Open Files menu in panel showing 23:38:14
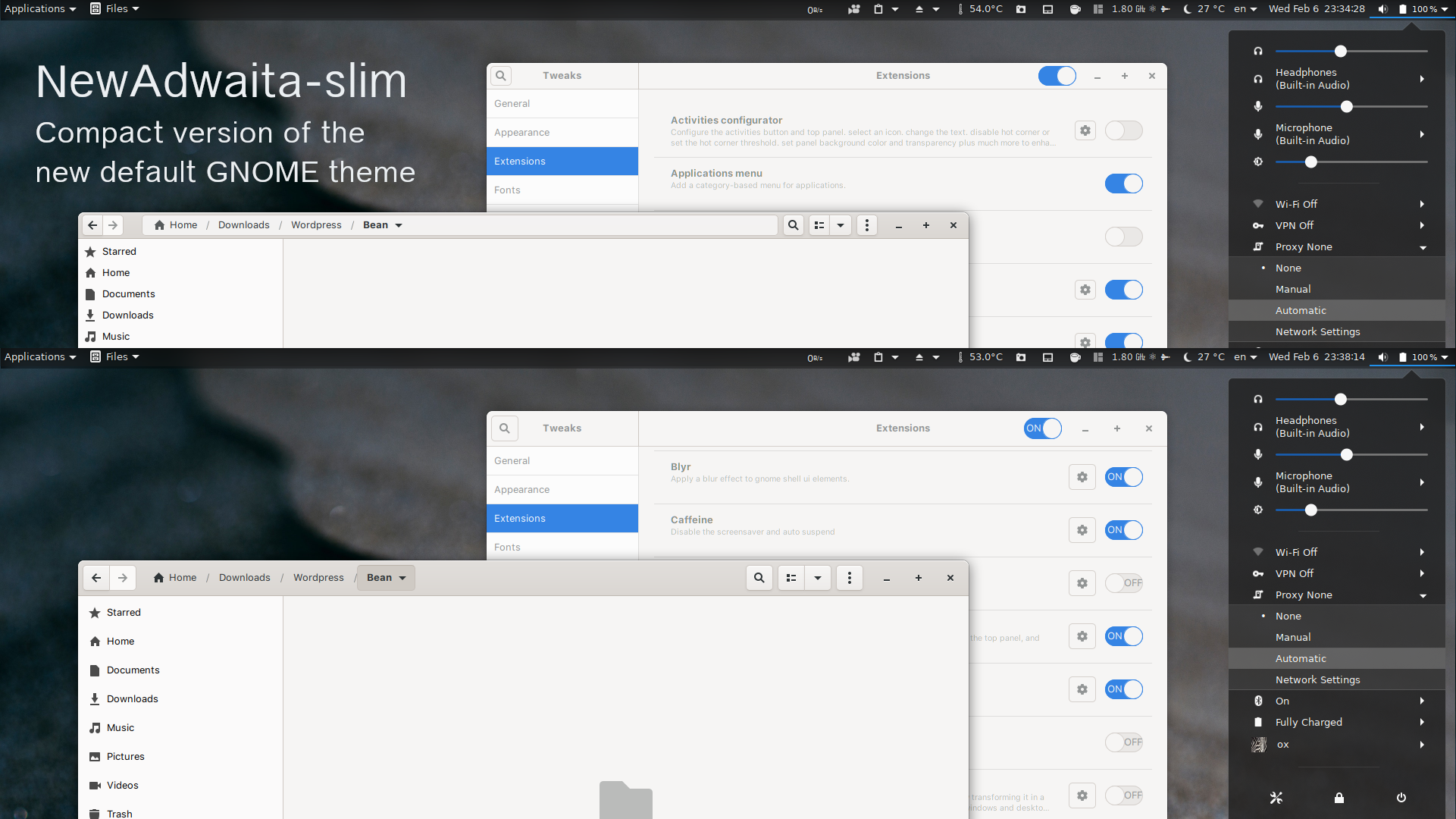 pos(115,357)
